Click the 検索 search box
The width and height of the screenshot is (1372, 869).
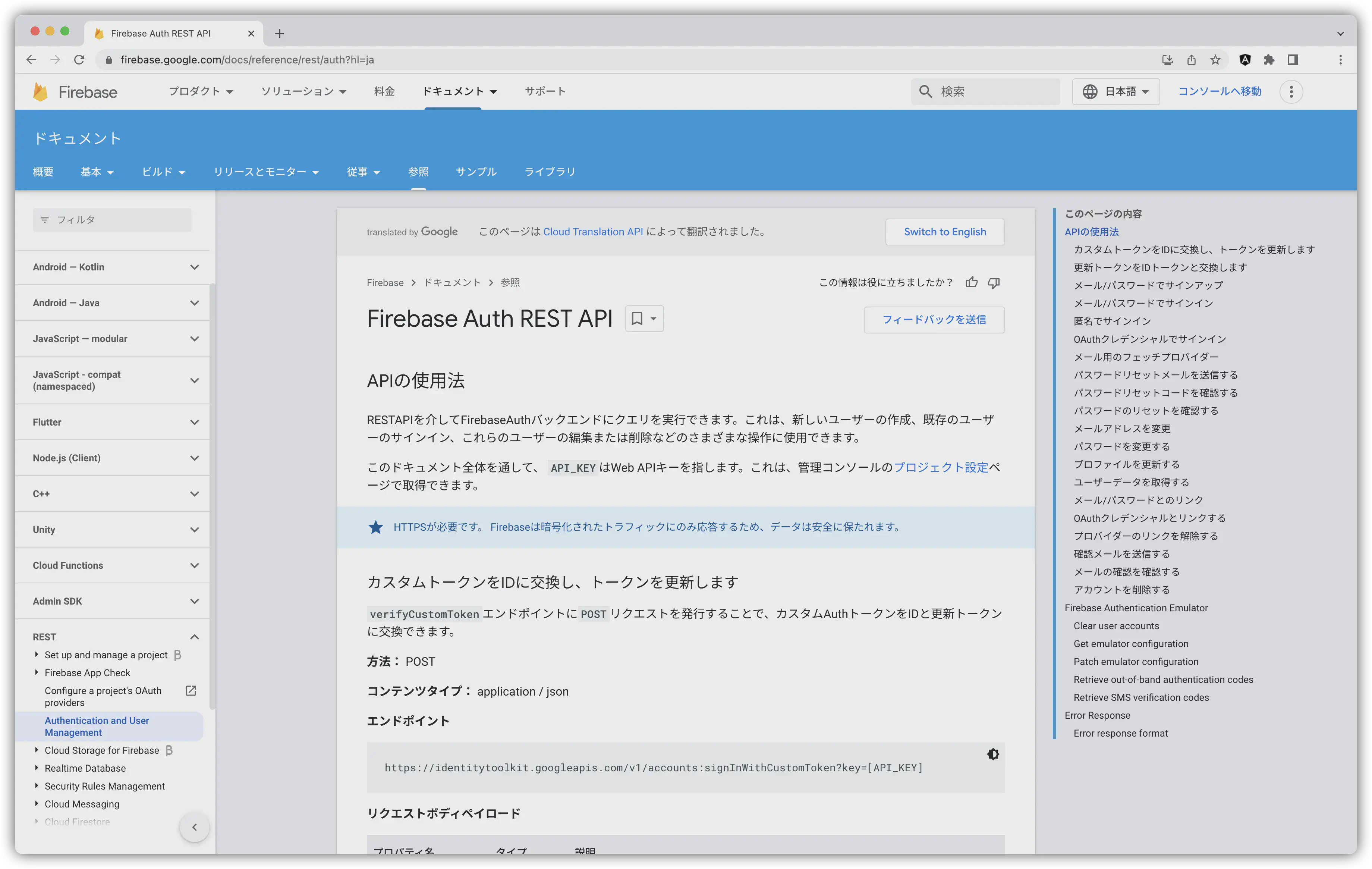coord(986,92)
